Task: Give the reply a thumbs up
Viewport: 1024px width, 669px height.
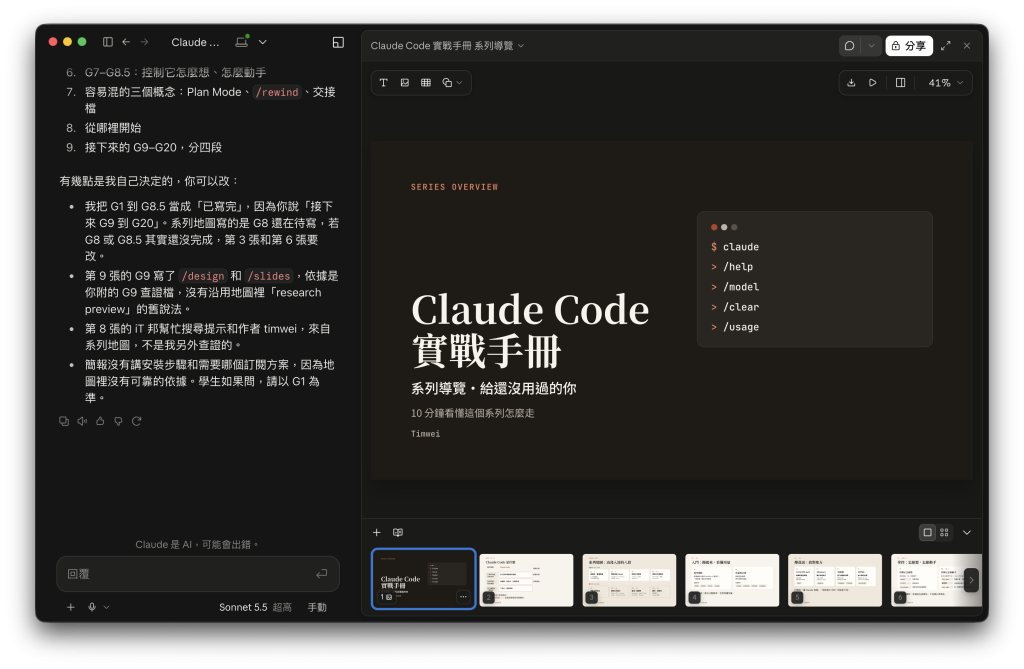Action: pyautogui.click(x=100, y=421)
